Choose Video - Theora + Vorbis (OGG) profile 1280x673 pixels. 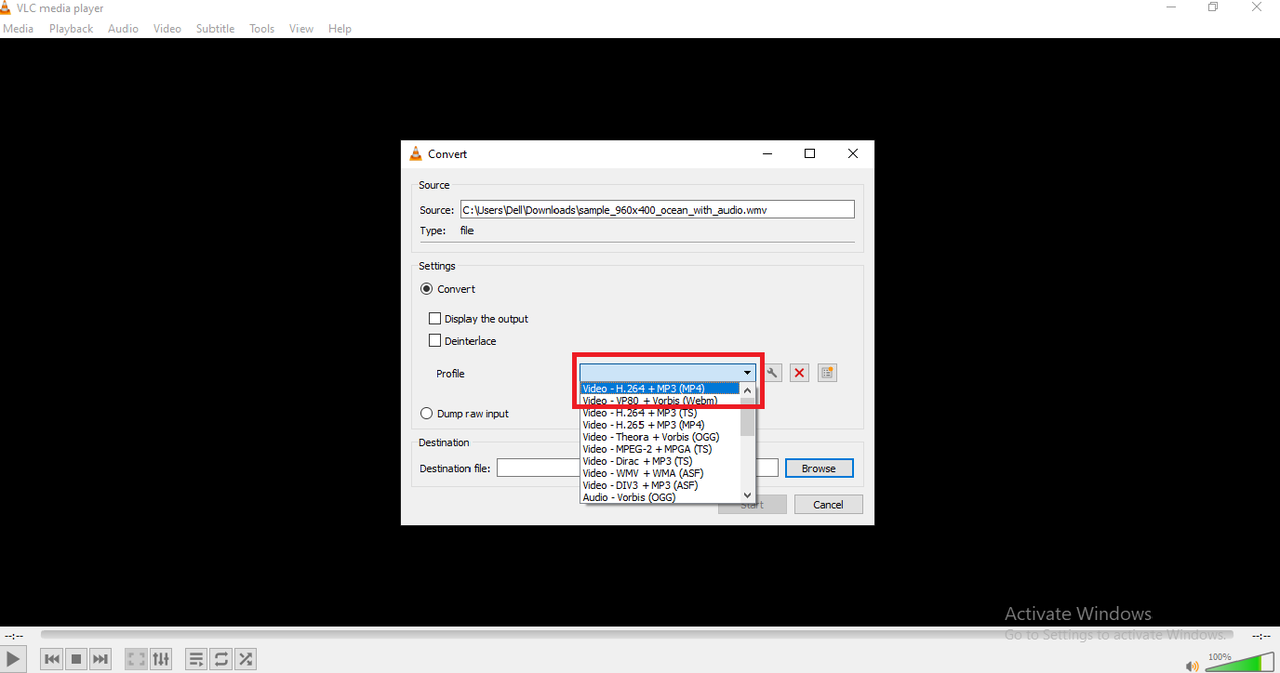[x=660, y=437]
